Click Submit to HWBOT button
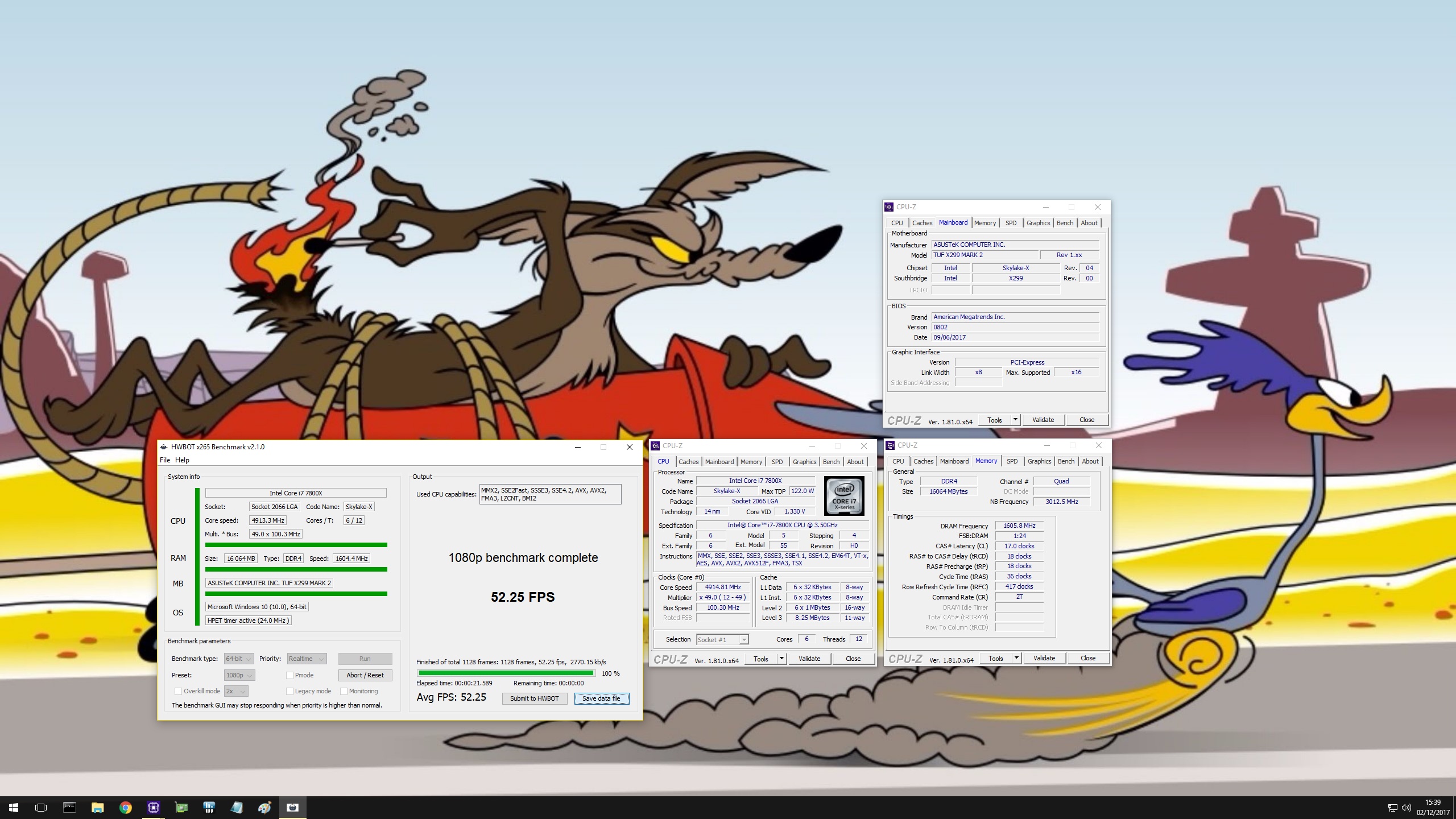This screenshot has height=819, width=1456. 535,698
